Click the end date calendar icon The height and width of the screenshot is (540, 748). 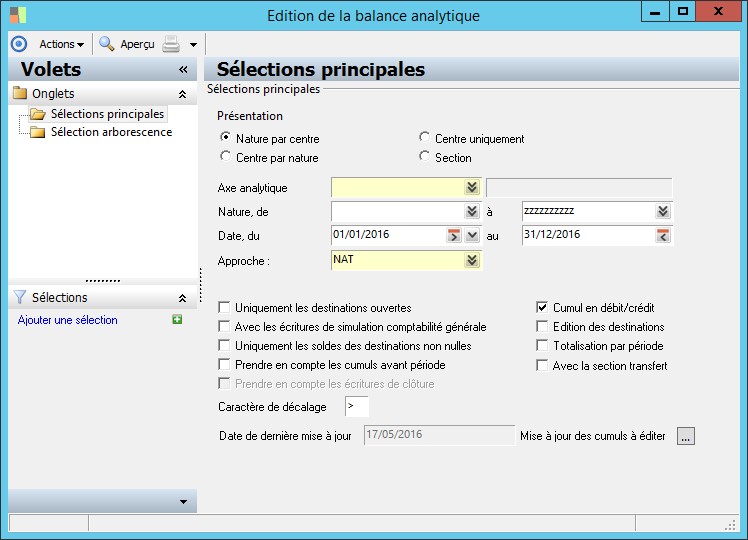click(x=662, y=236)
